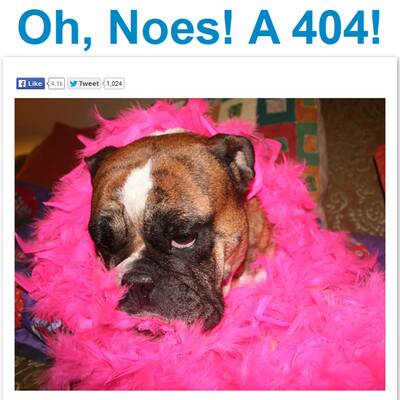Click the pink feather boa below the dog
Screen dimensions: 400x400
coord(217,357)
